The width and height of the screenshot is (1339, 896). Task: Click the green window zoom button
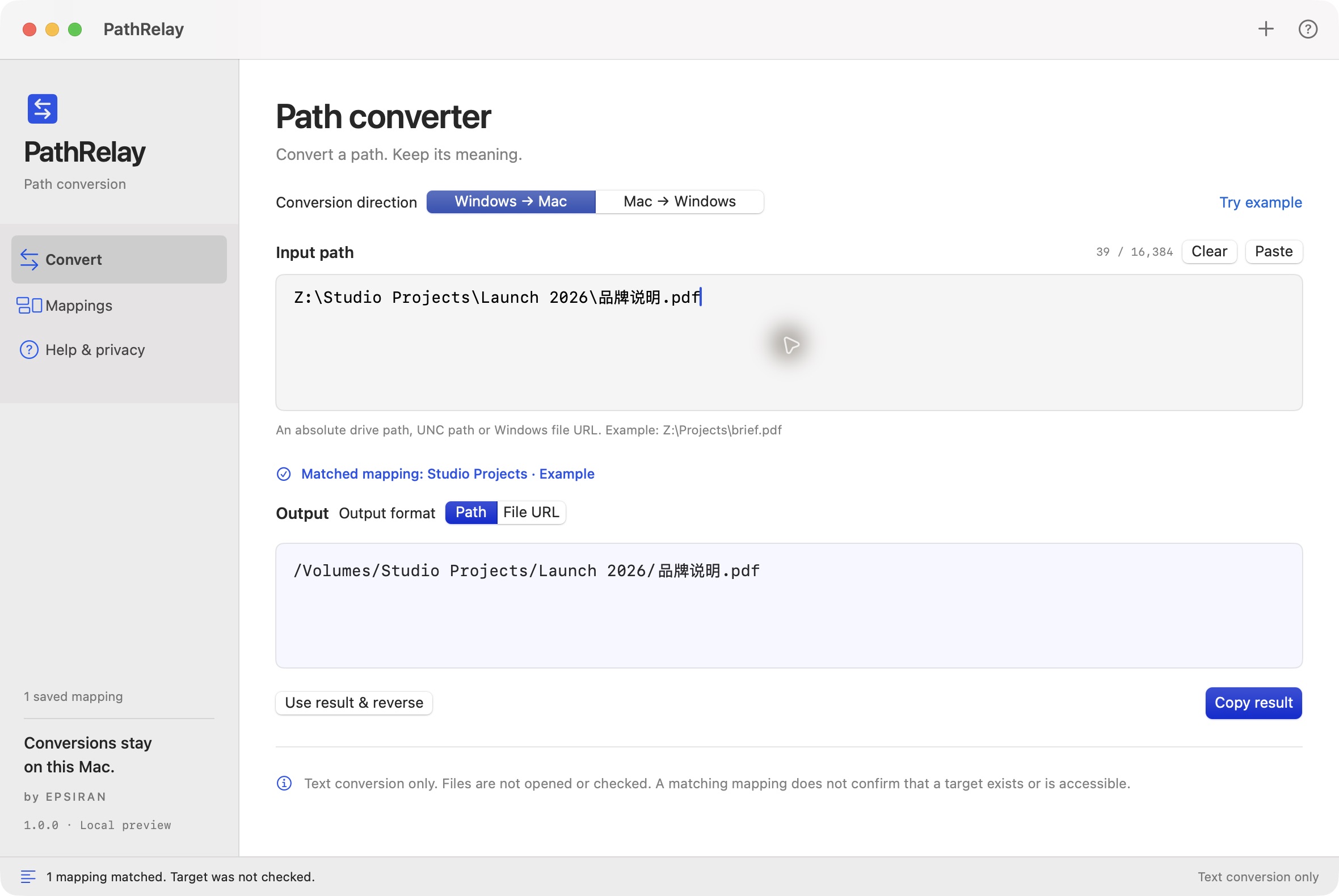tap(75, 29)
